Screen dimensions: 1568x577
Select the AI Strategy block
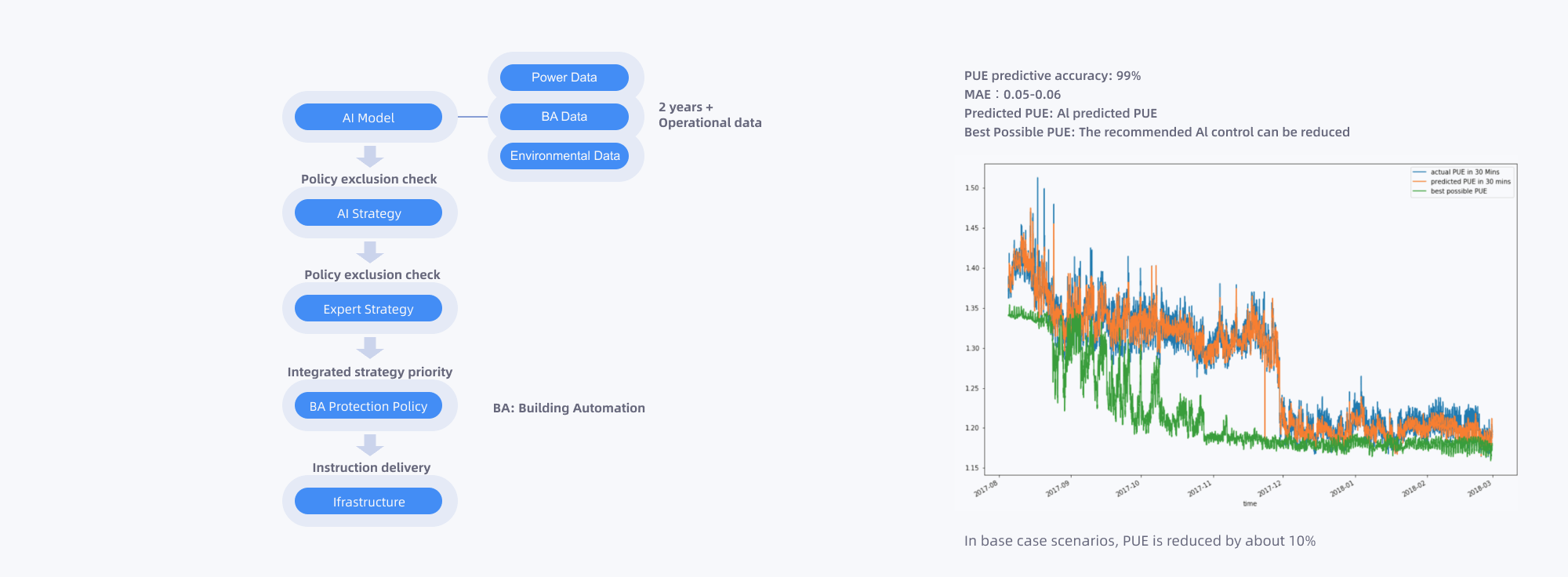pos(368,213)
